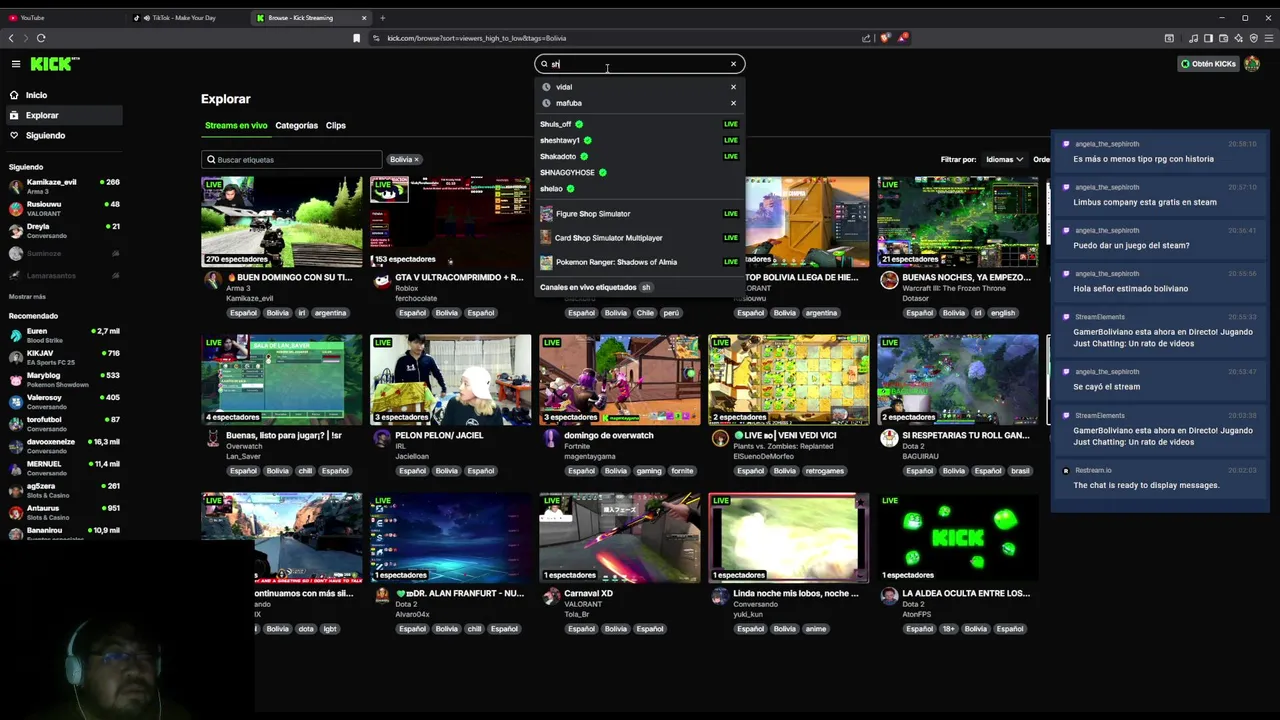Click the Kick logo

(x=54, y=64)
